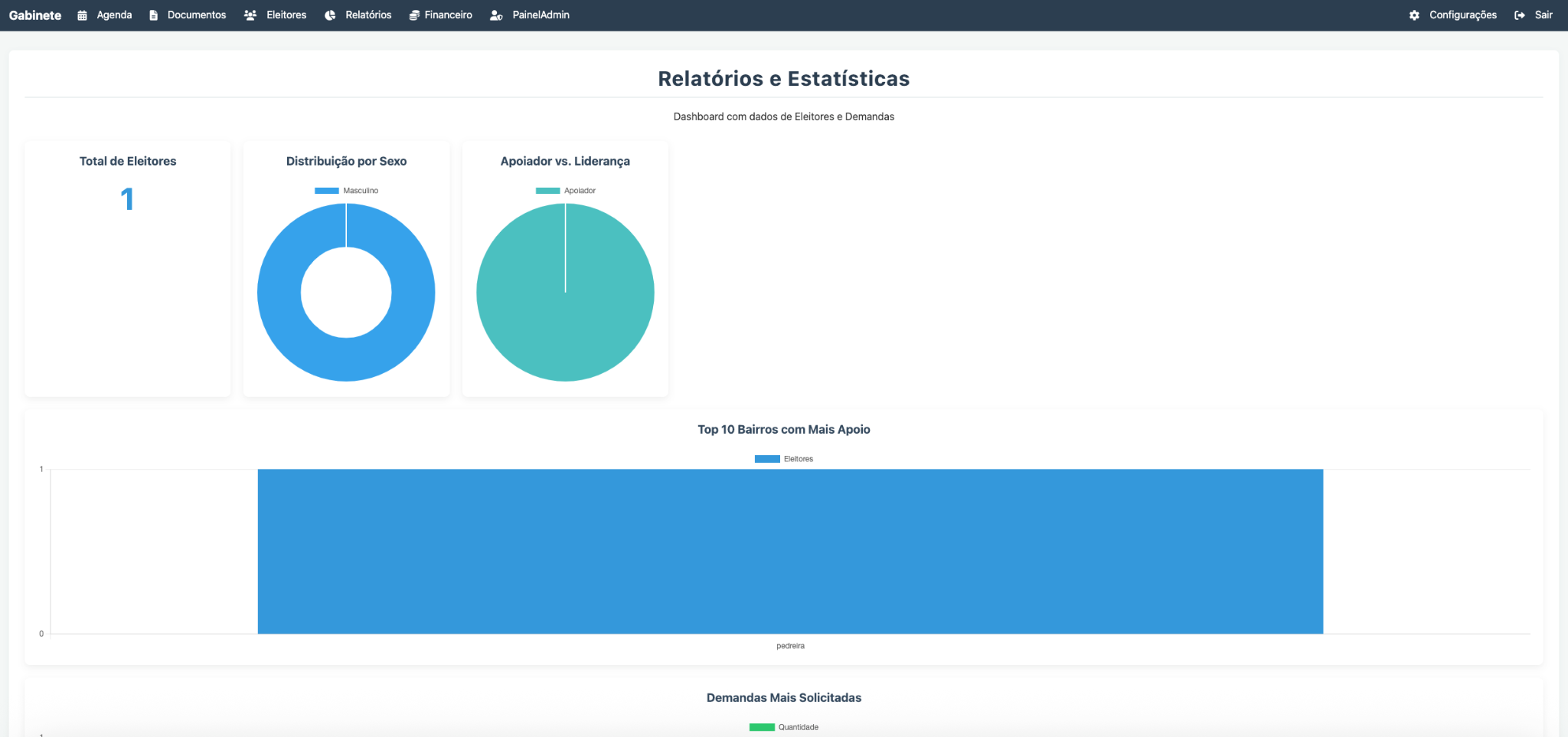Click the pedreira bar in the bairros chart
The height and width of the screenshot is (737, 1568).
coord(790,552)
